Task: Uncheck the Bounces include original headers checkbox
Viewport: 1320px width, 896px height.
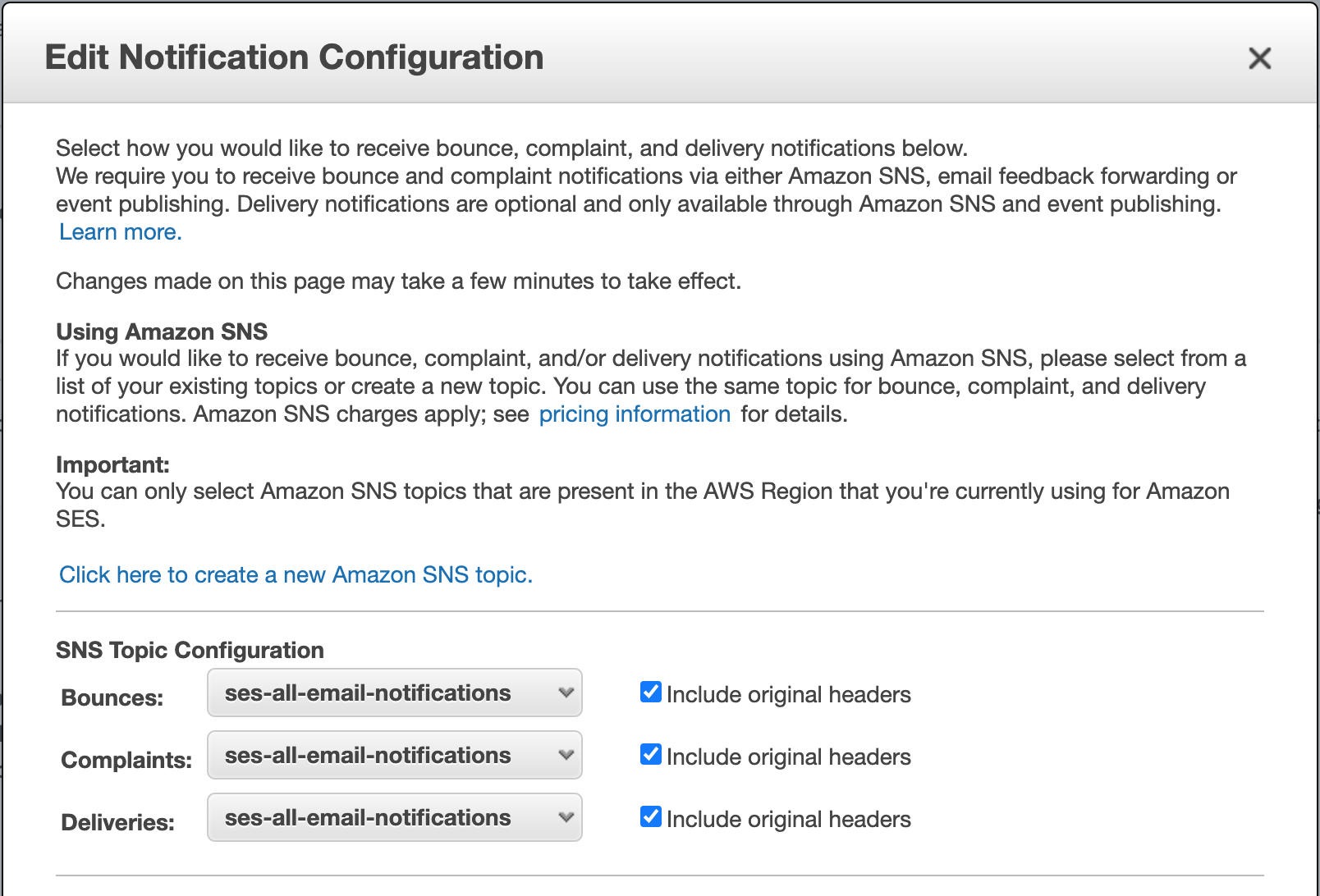Action: pyautogui.click(x=651, y=693)
